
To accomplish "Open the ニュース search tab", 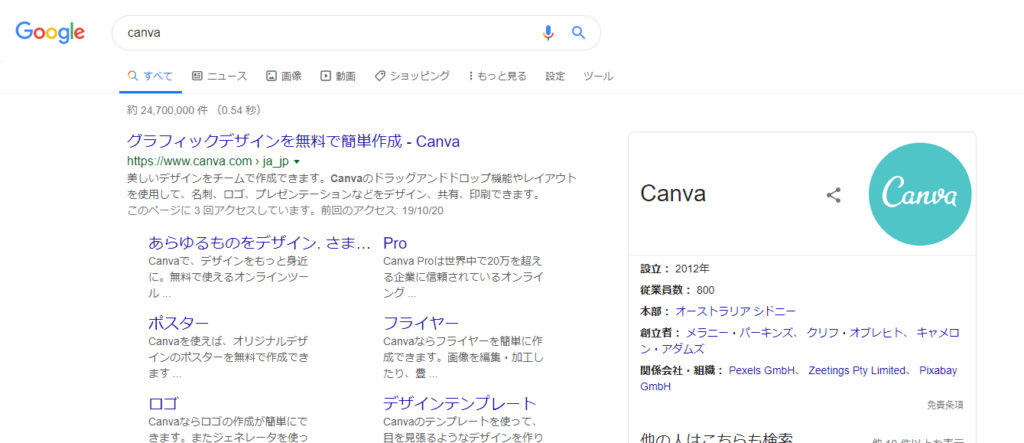I will click(219, 76).
